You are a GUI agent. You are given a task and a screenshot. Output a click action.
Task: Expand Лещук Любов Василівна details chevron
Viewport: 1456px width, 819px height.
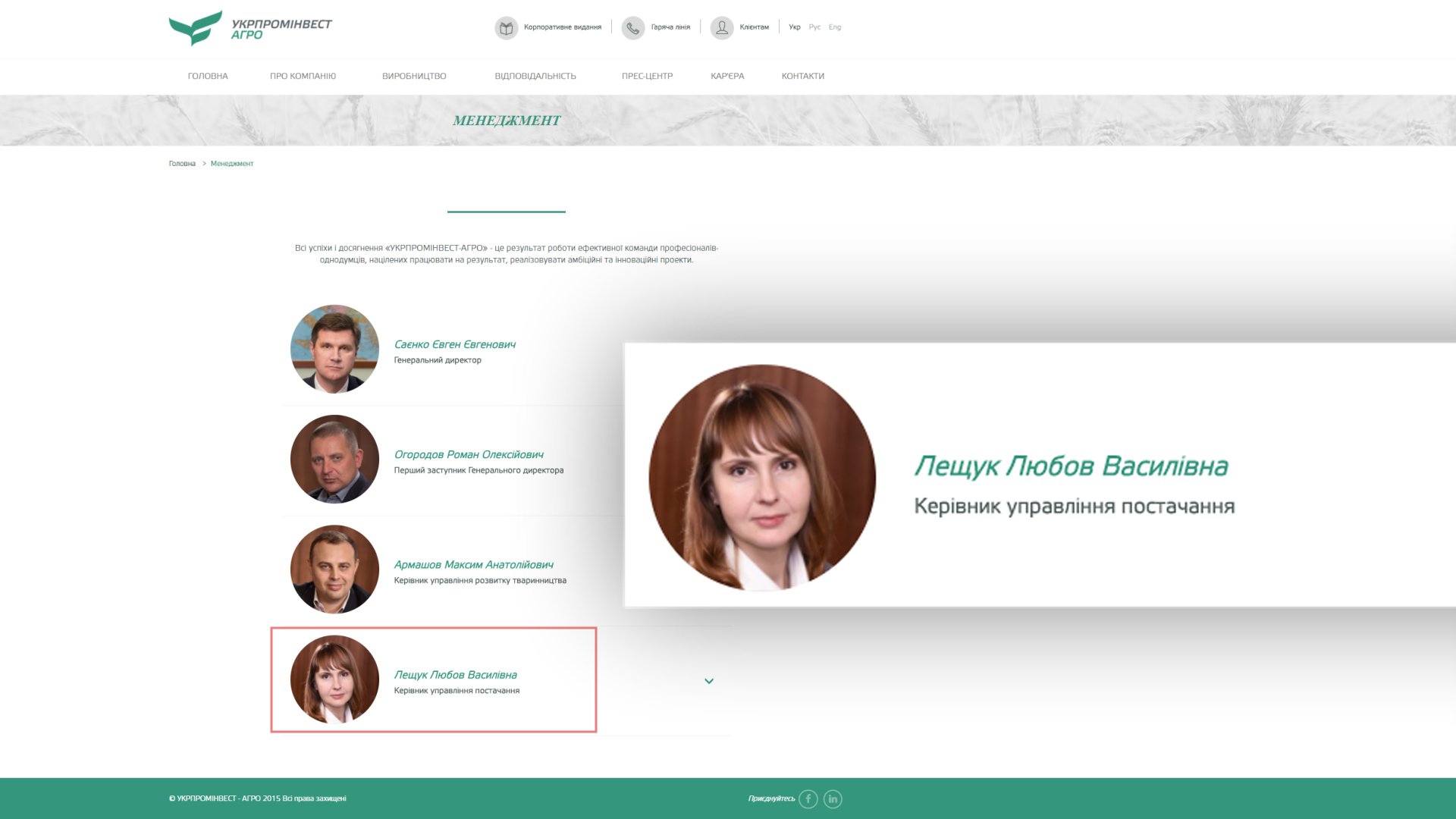point(709,681)
